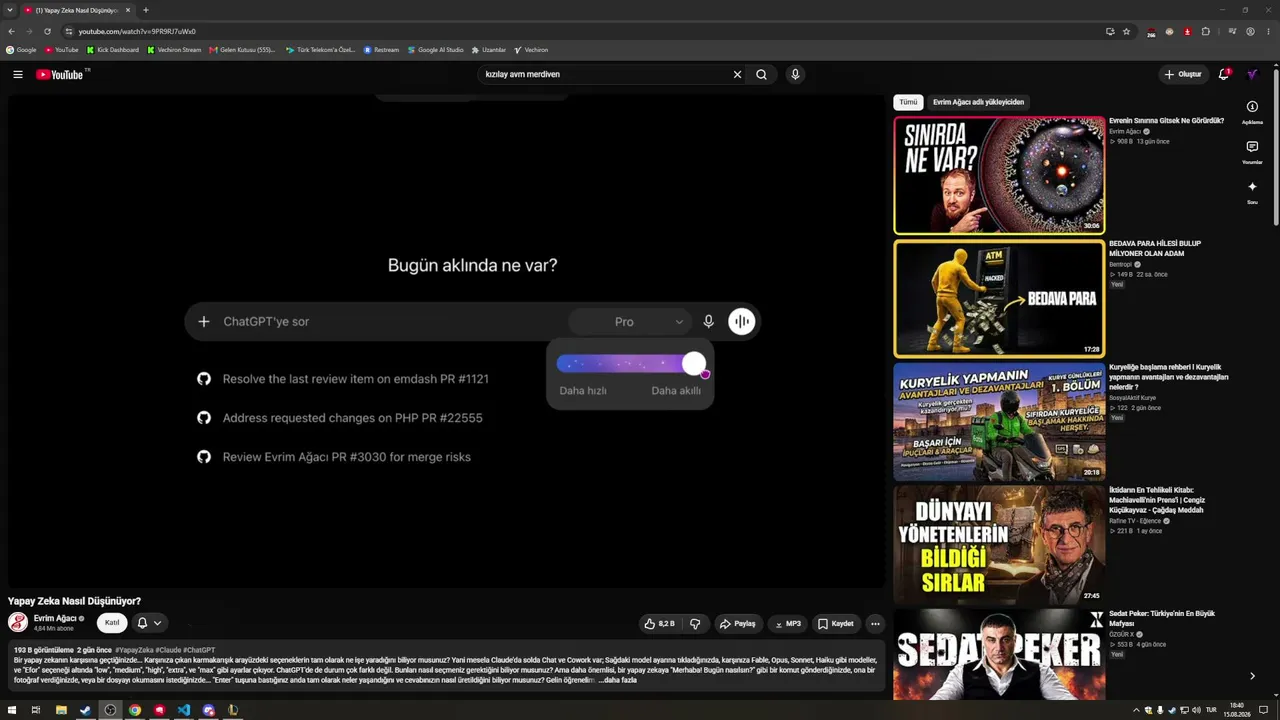Click the Evrim Ağacı PR #3030 suggestion

334,457
